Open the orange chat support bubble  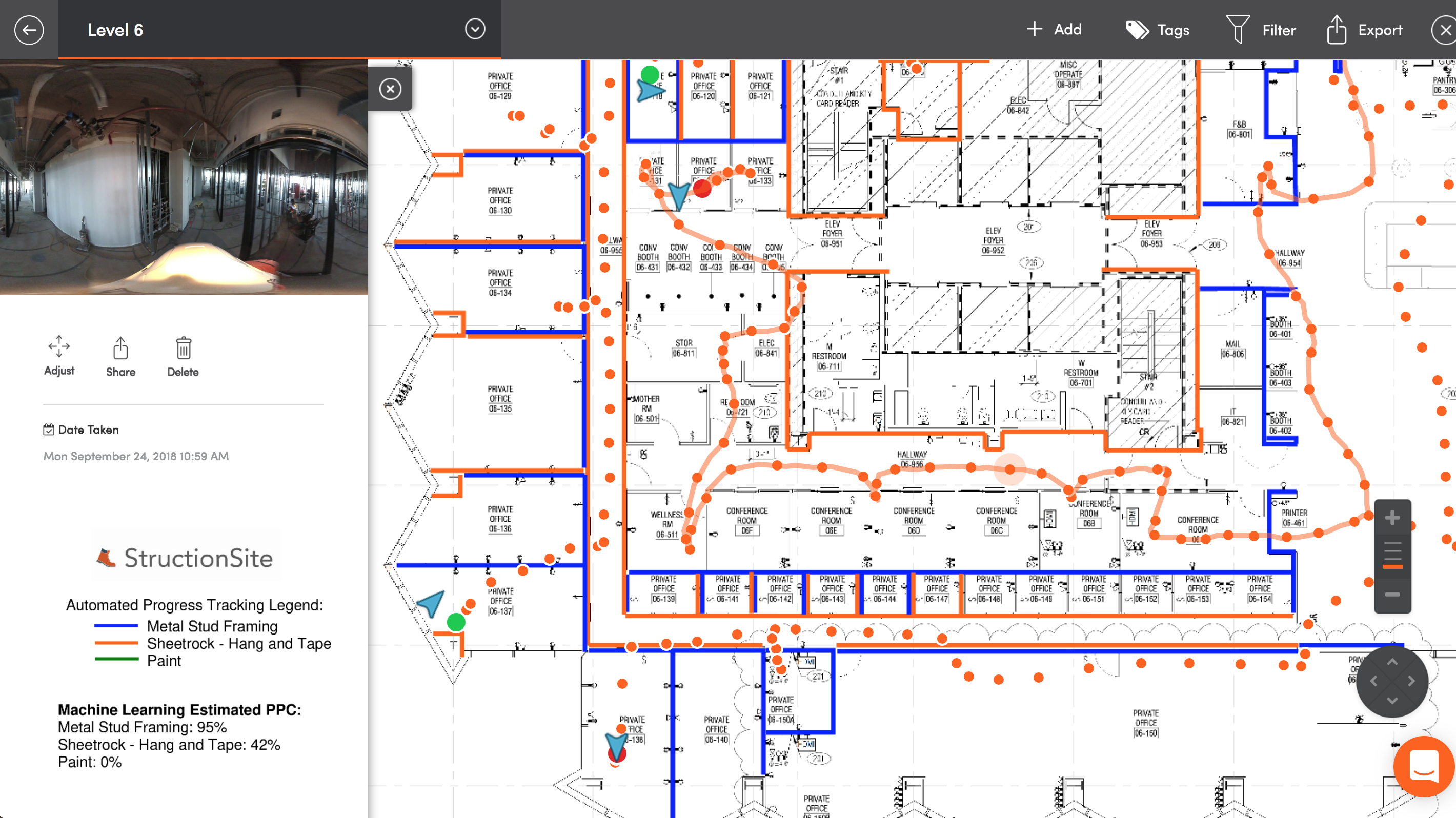coord(1424,766)
